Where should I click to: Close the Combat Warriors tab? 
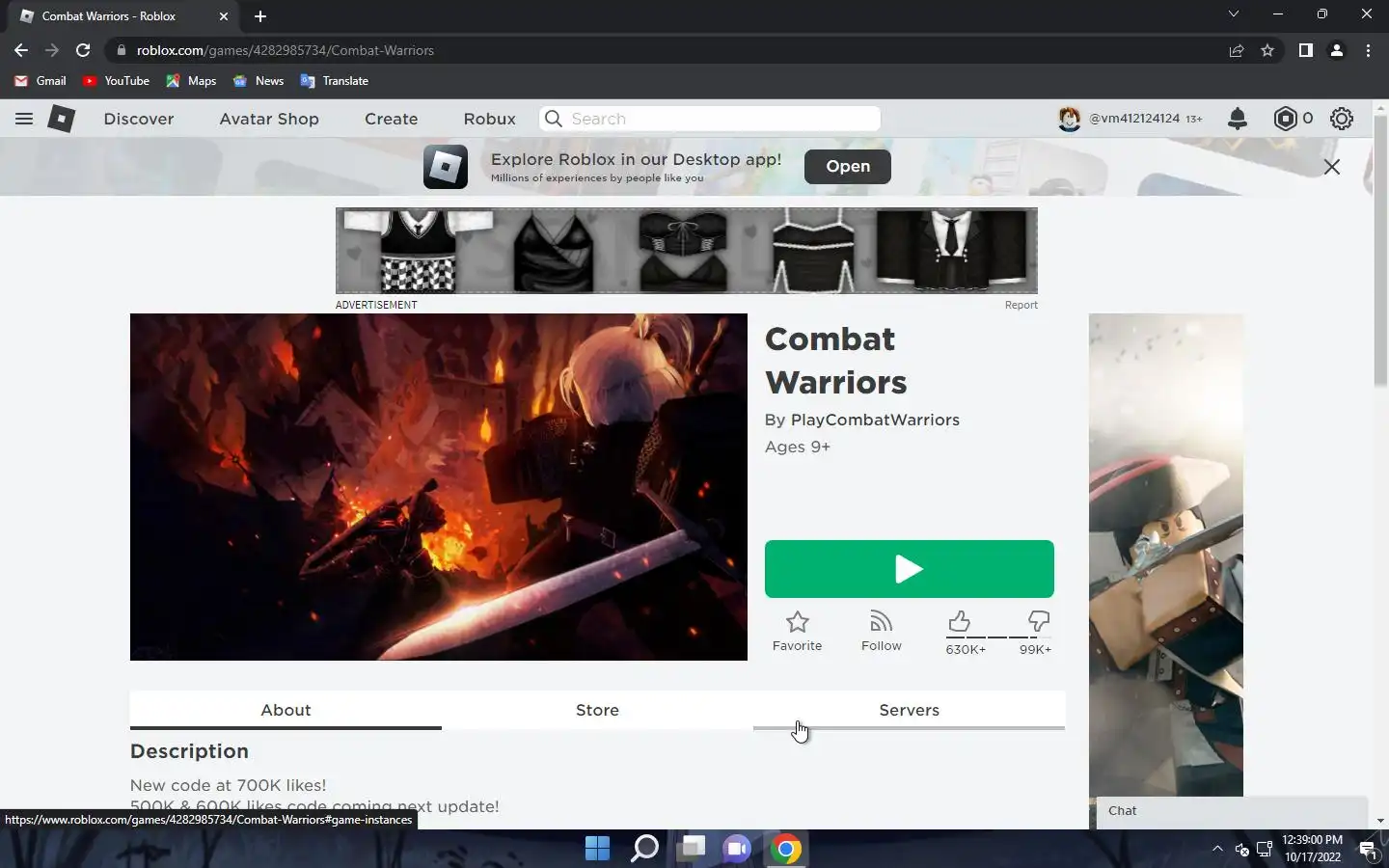point(224,16)
